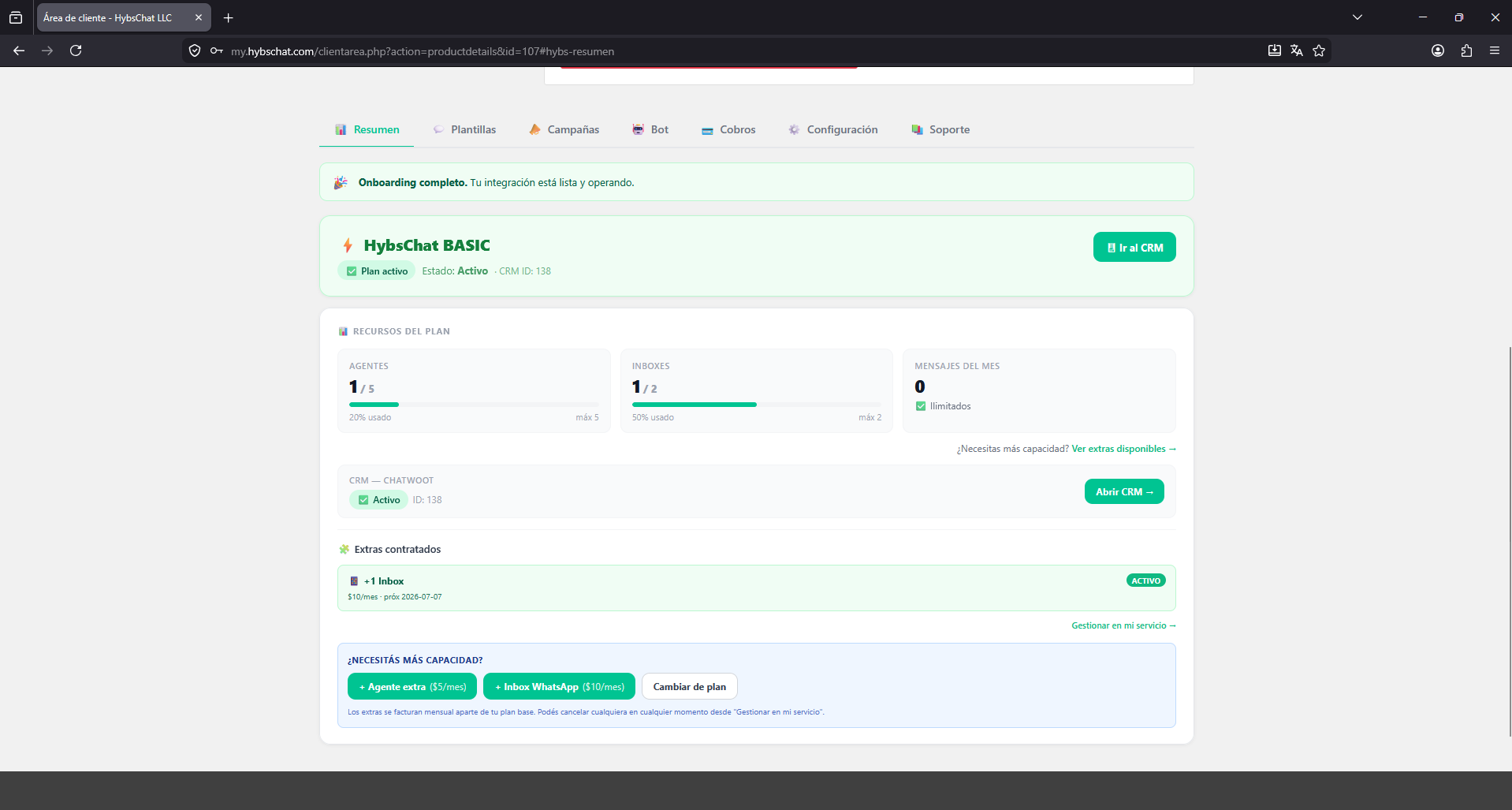Expand the list all tabs dropdown
Screen dimensions: 1512x810
pos(1357,17)
